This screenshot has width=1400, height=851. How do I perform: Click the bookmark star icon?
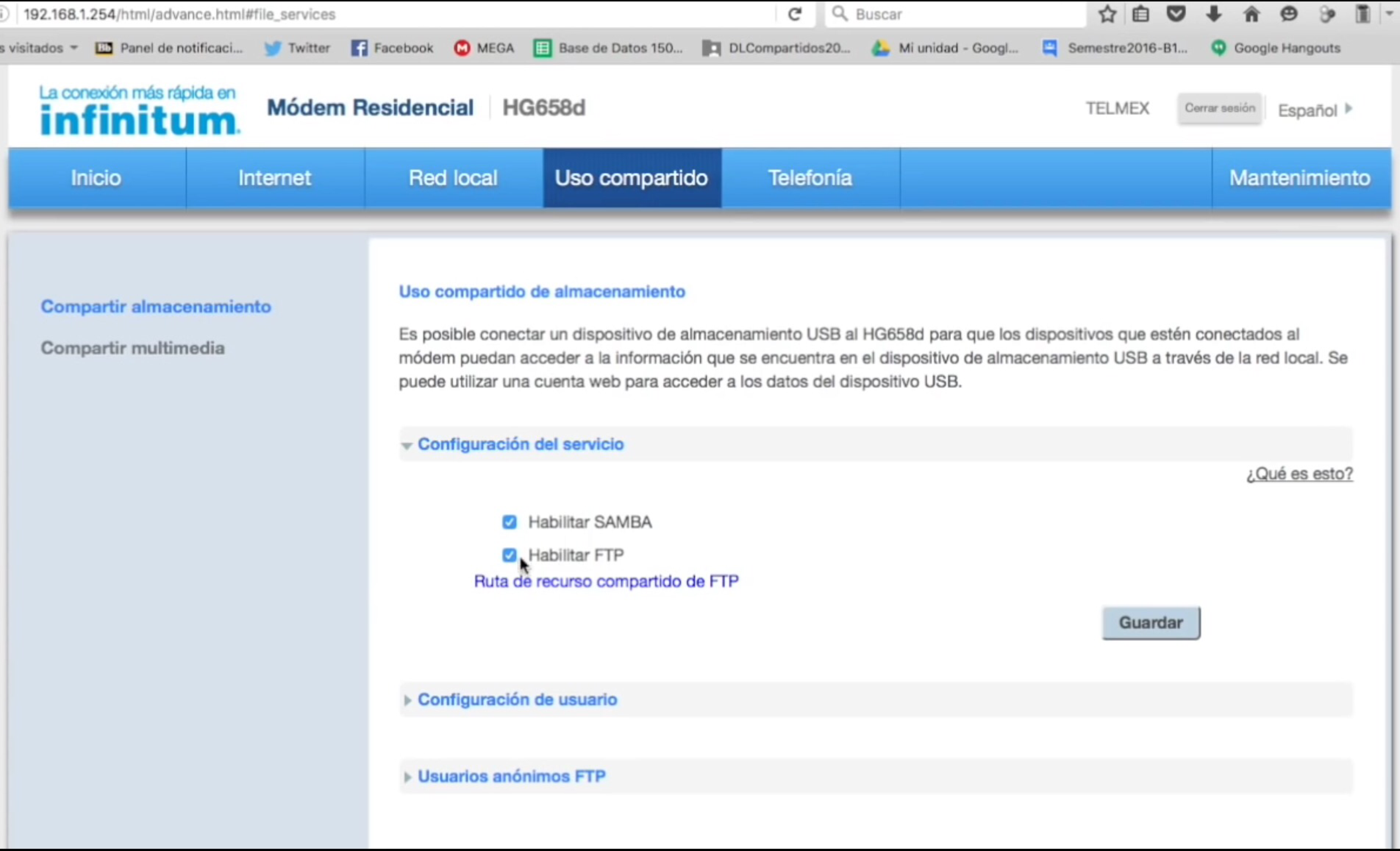click(x=1107, y=14)
